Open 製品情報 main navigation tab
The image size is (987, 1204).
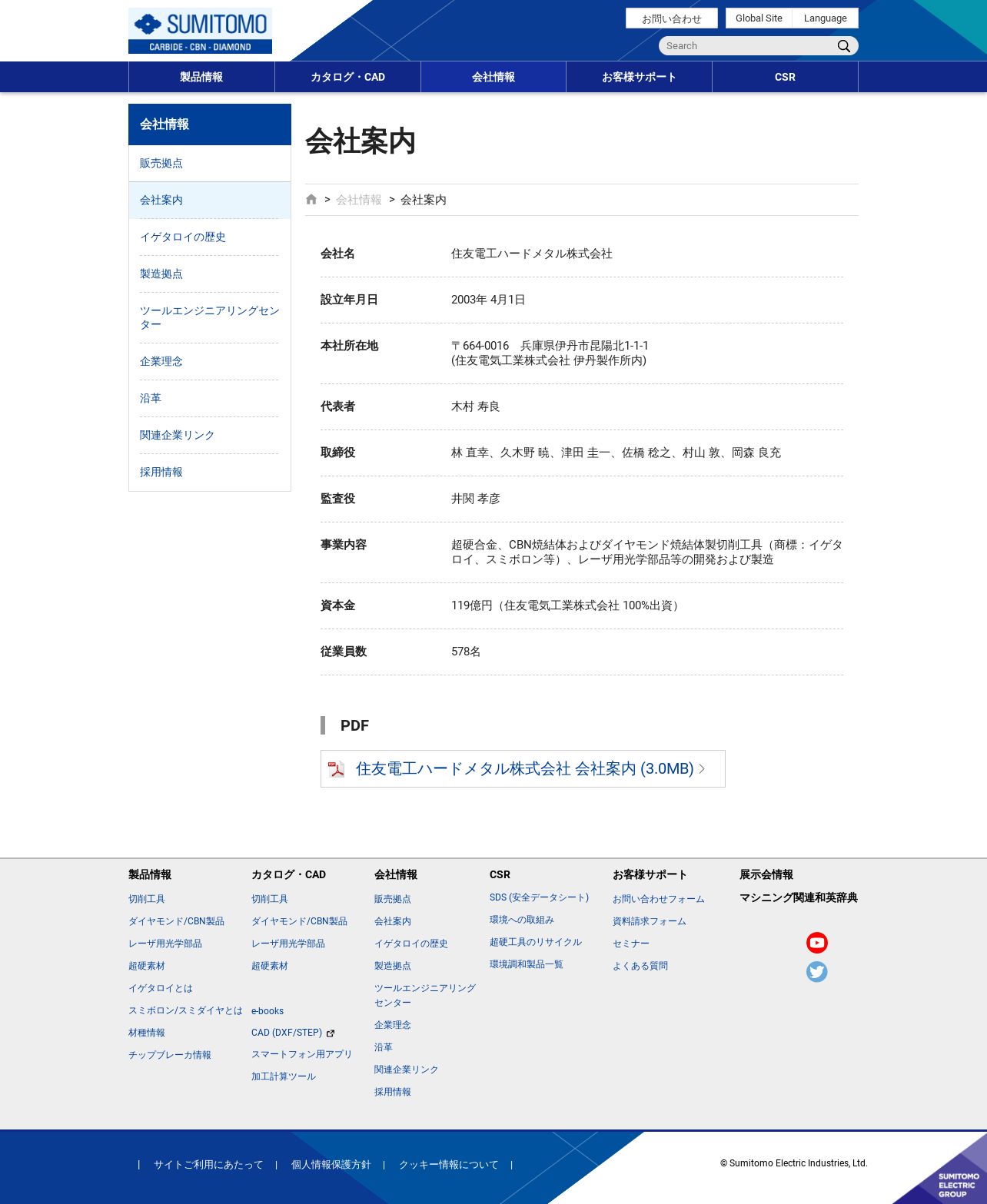coord(201,77)
